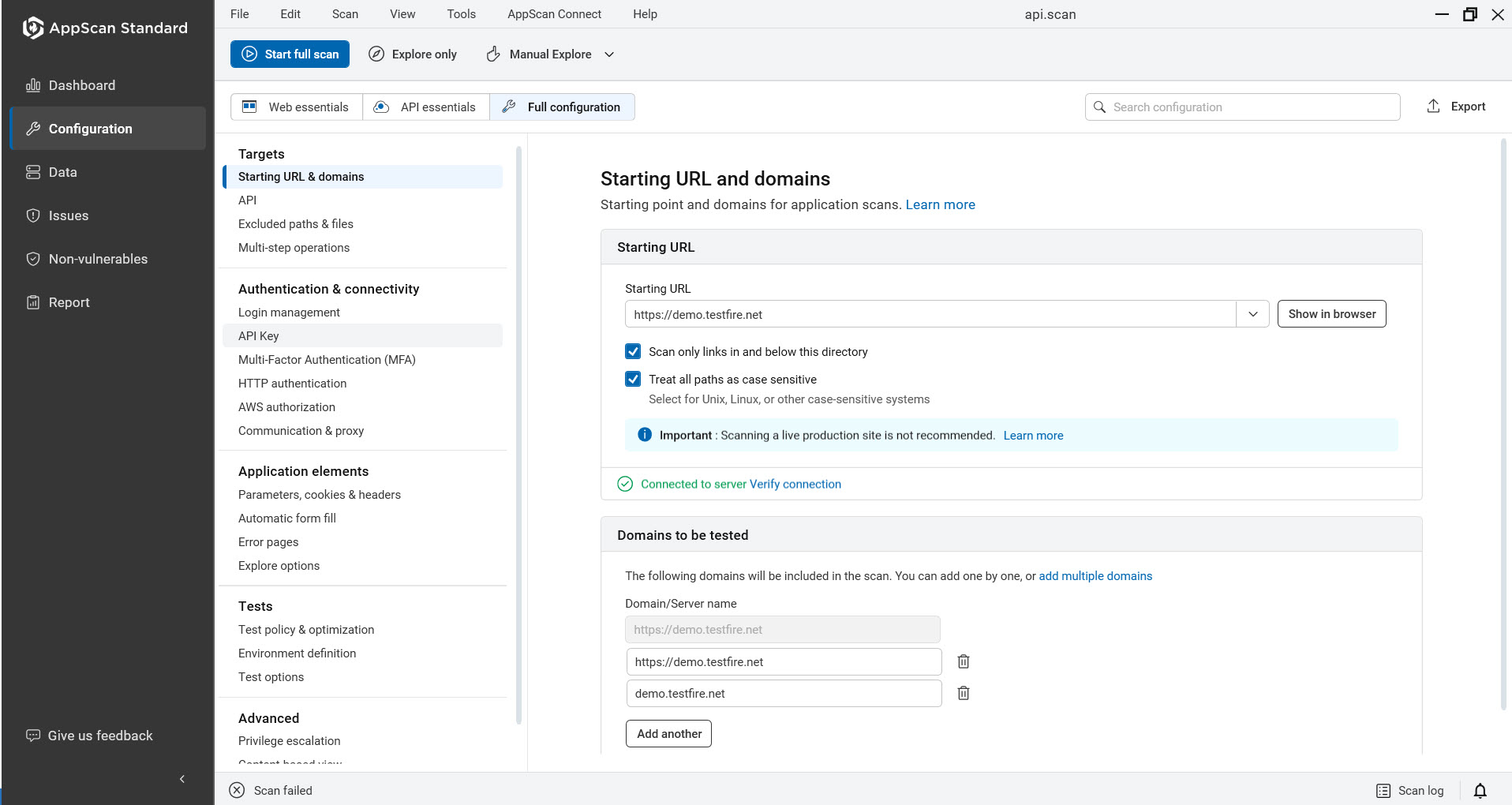
Task: Click the AppScan Standard logo icon
Action: coord(32,27)
